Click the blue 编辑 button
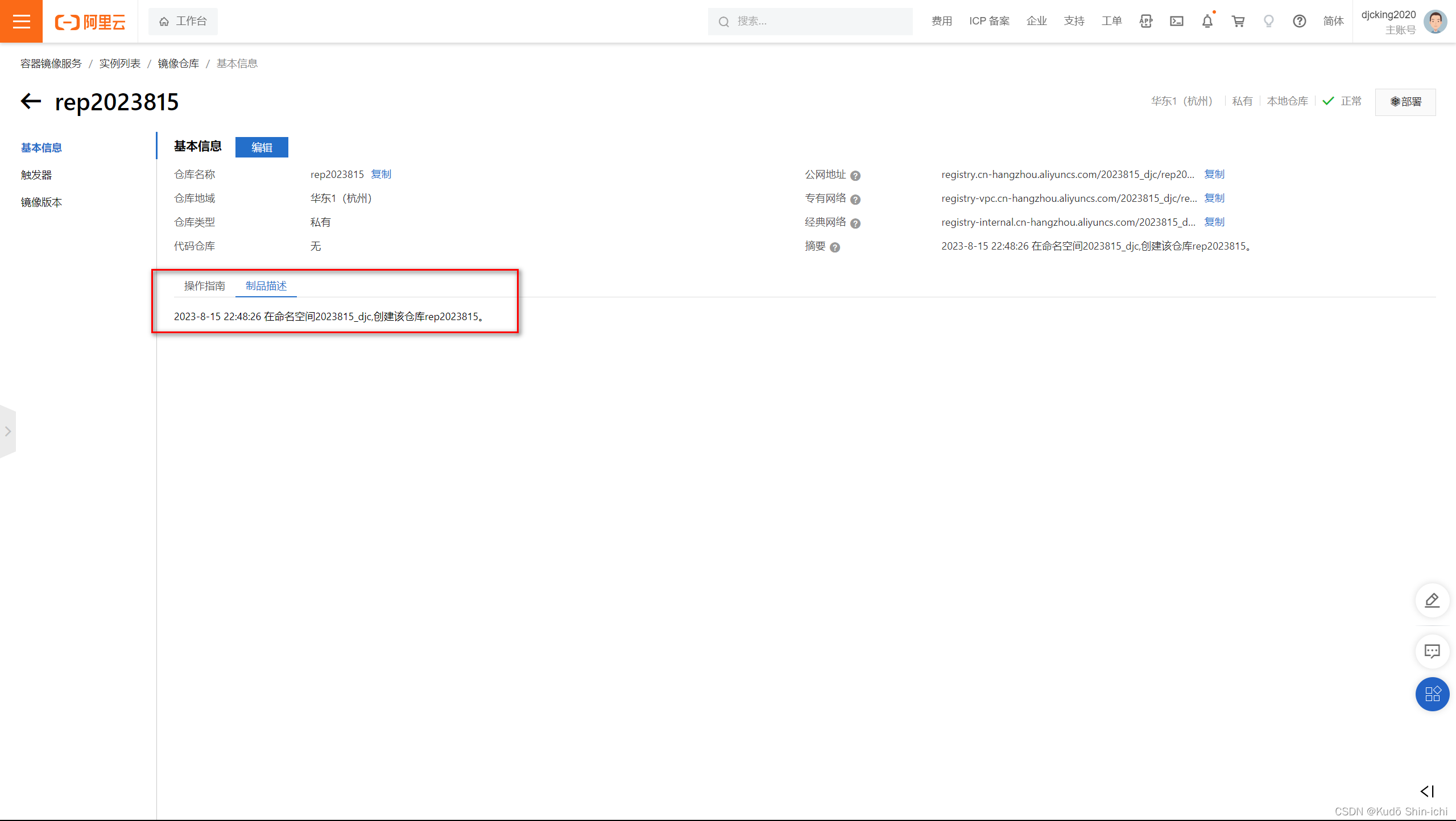Image resolution: width=1456 pixels, height=821 pixels. tap(262, 147)
